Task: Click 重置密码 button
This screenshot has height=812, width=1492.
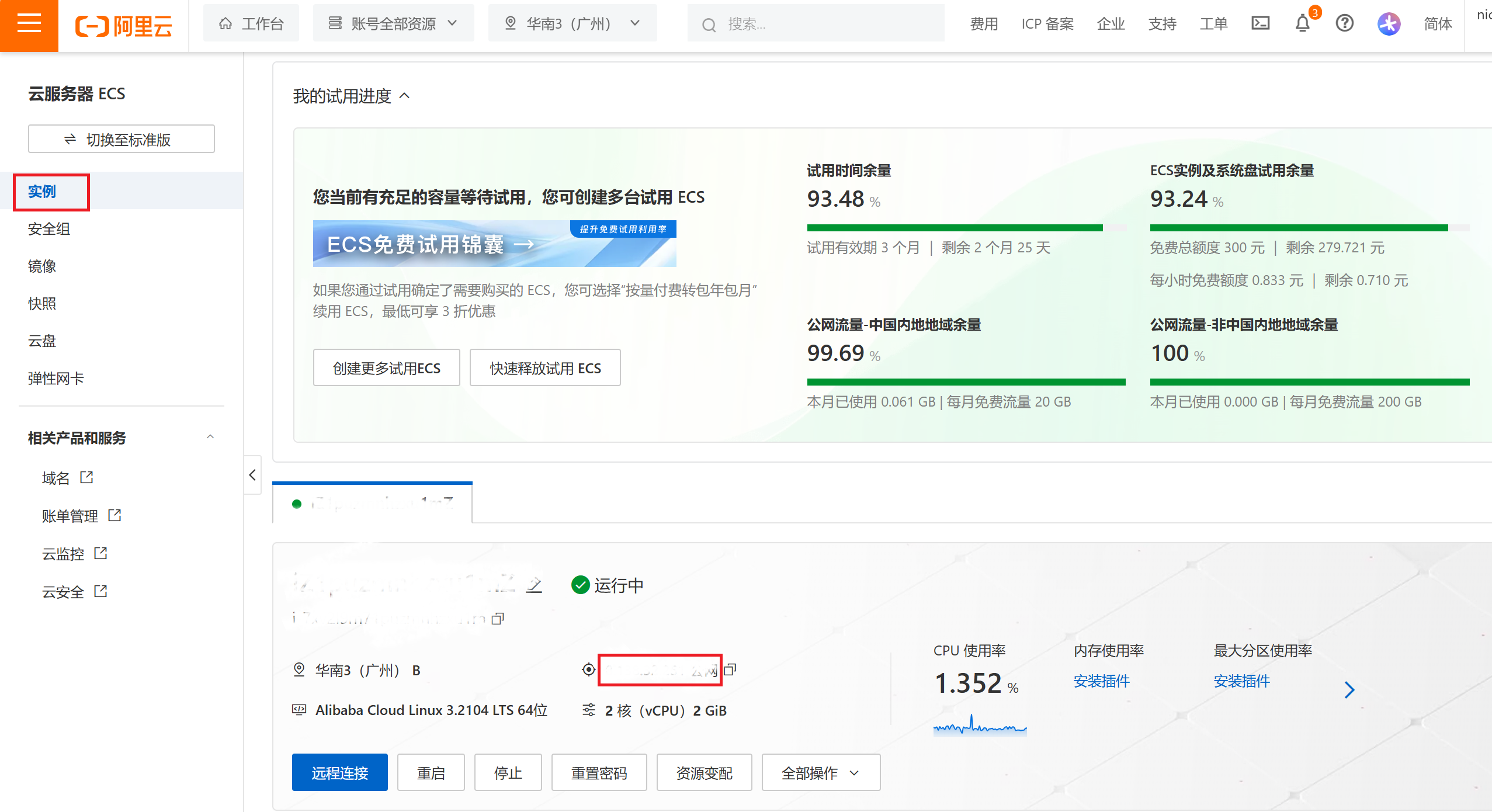Action: 599,772
